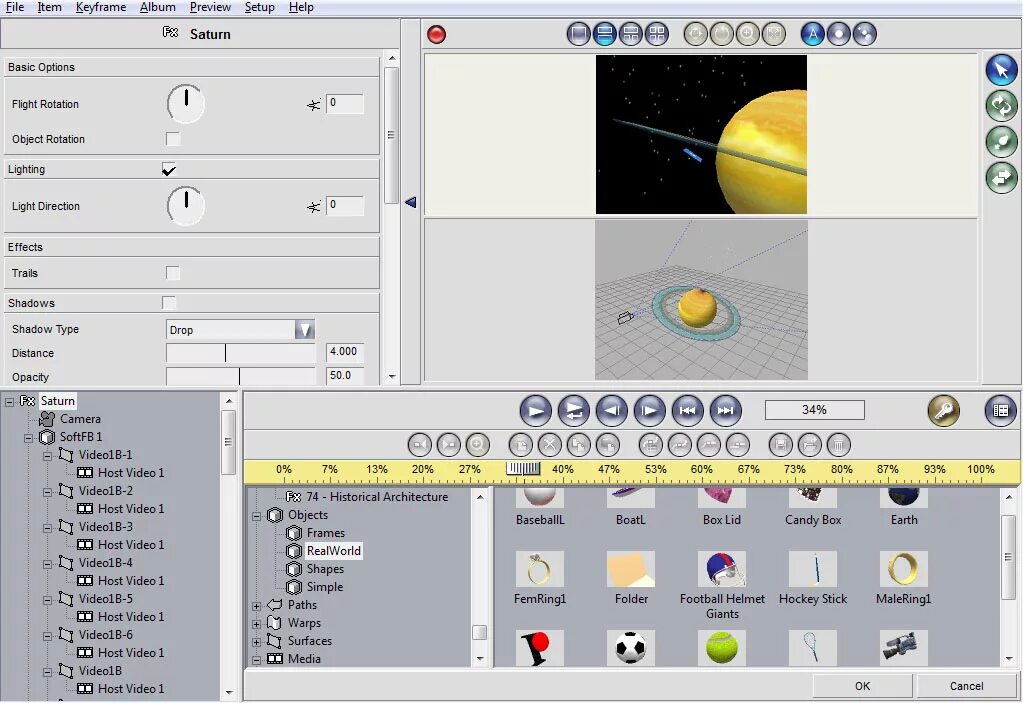The width and height of the screenshot is (1023, 703).
Task: Enable the Object Rotation checkbox
Action: 173,139
